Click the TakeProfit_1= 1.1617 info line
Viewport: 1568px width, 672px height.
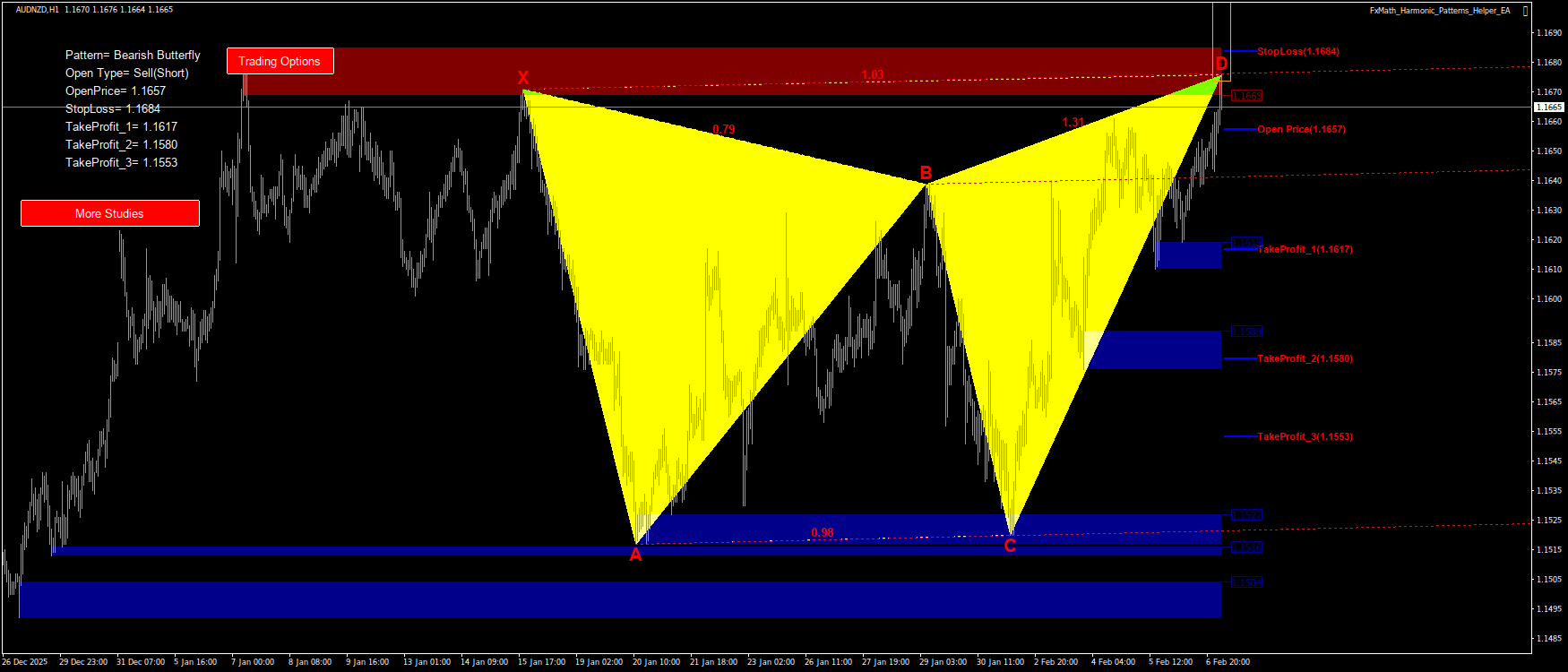[122, 127]
